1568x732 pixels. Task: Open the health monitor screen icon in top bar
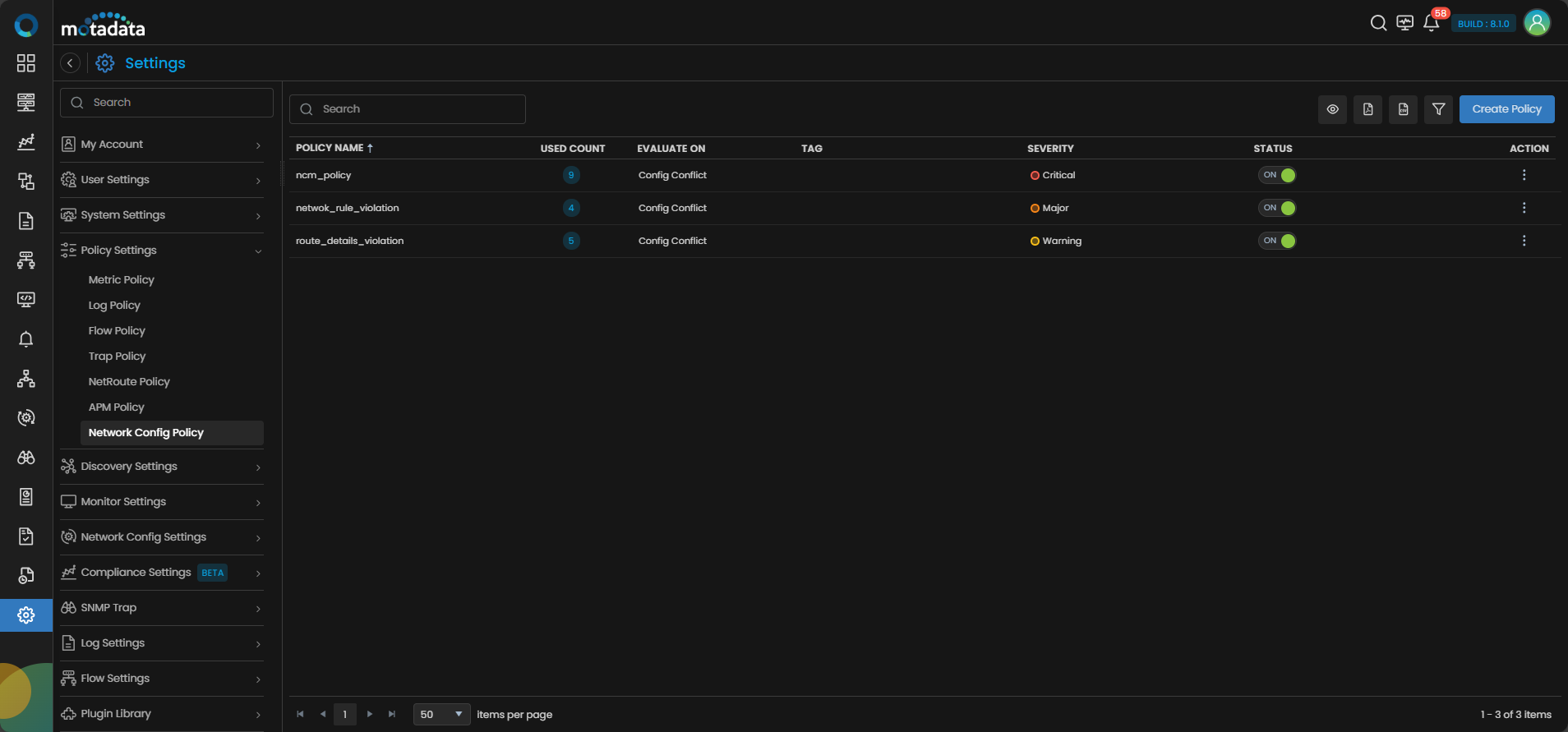(1405, 23)
